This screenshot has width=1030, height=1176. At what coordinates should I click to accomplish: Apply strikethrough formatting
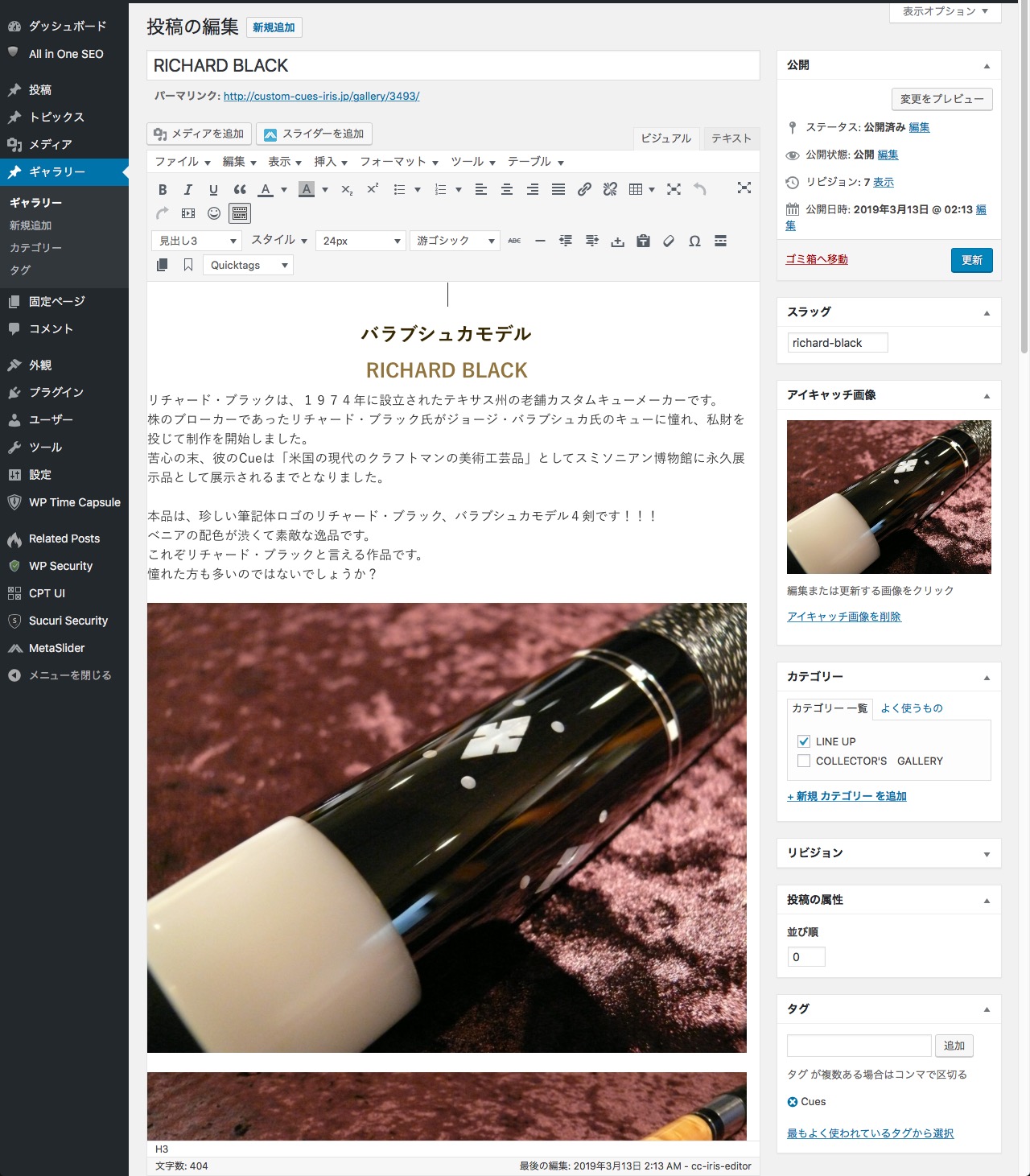[x=515, y=241]
